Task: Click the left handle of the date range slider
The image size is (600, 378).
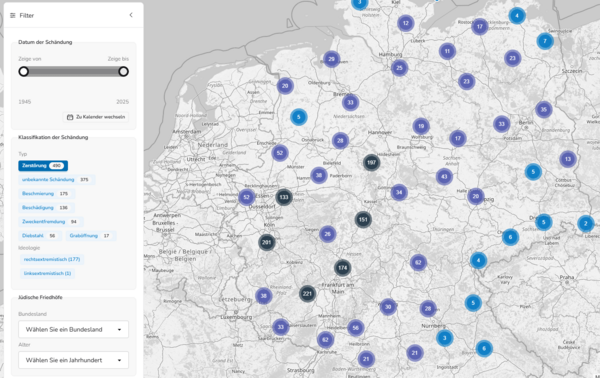Action: click(x=24, y=72)
